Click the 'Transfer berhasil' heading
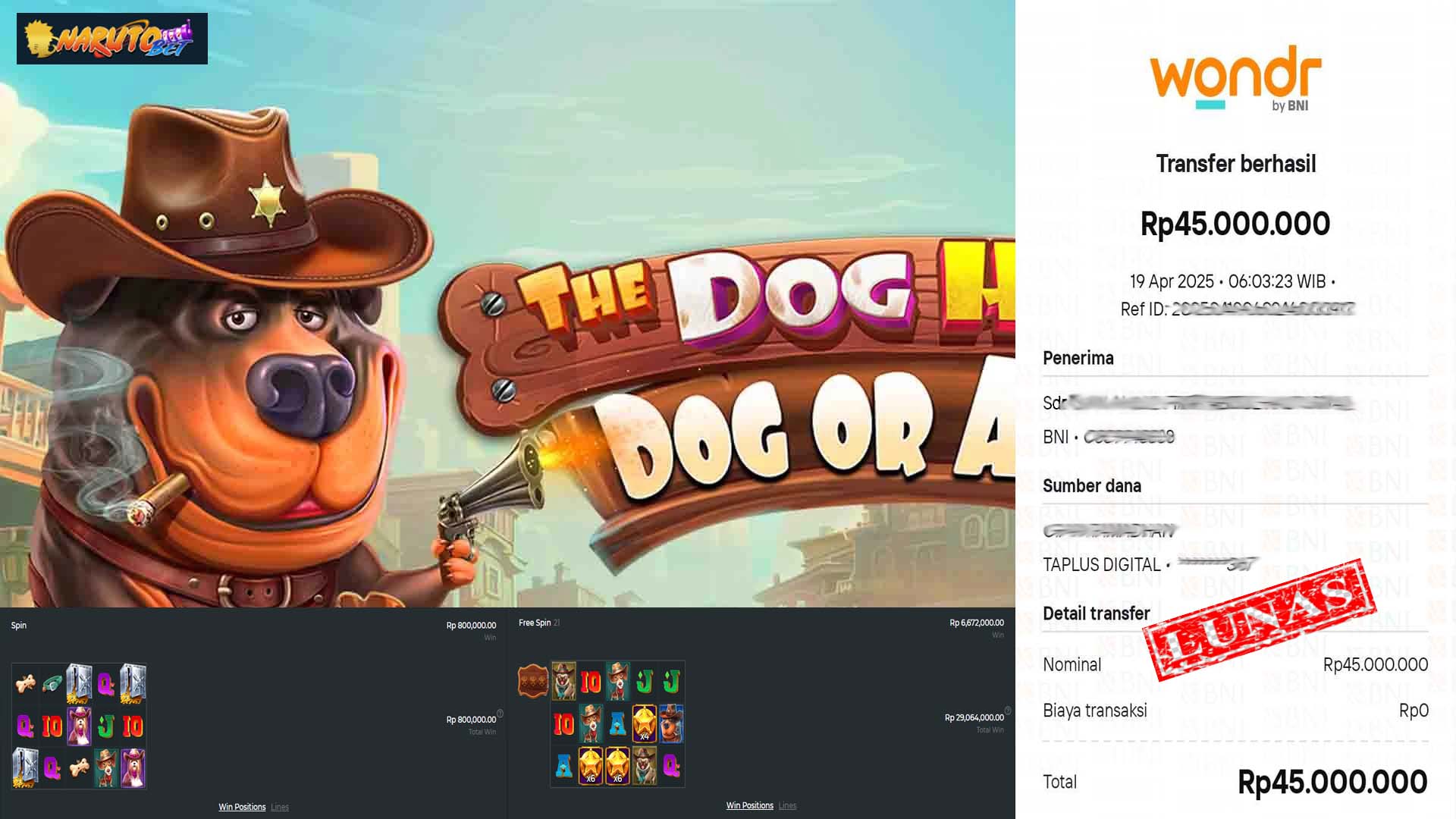Screen dimensions: 1456x819 point(1235,164)
